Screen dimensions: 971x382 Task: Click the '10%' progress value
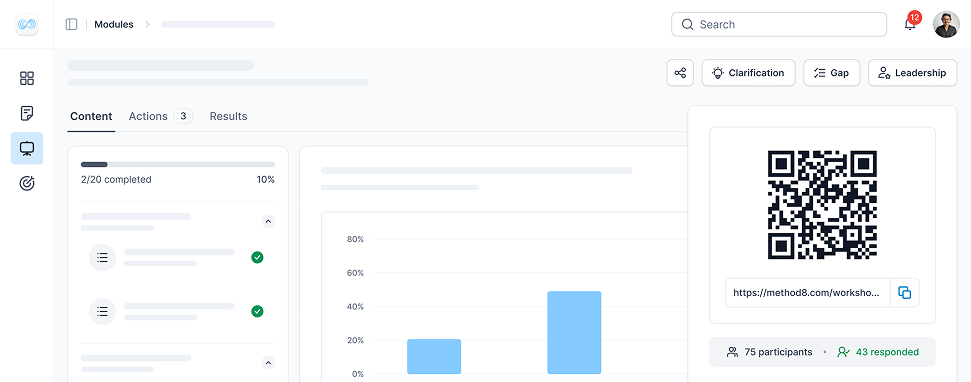(266, 180)
